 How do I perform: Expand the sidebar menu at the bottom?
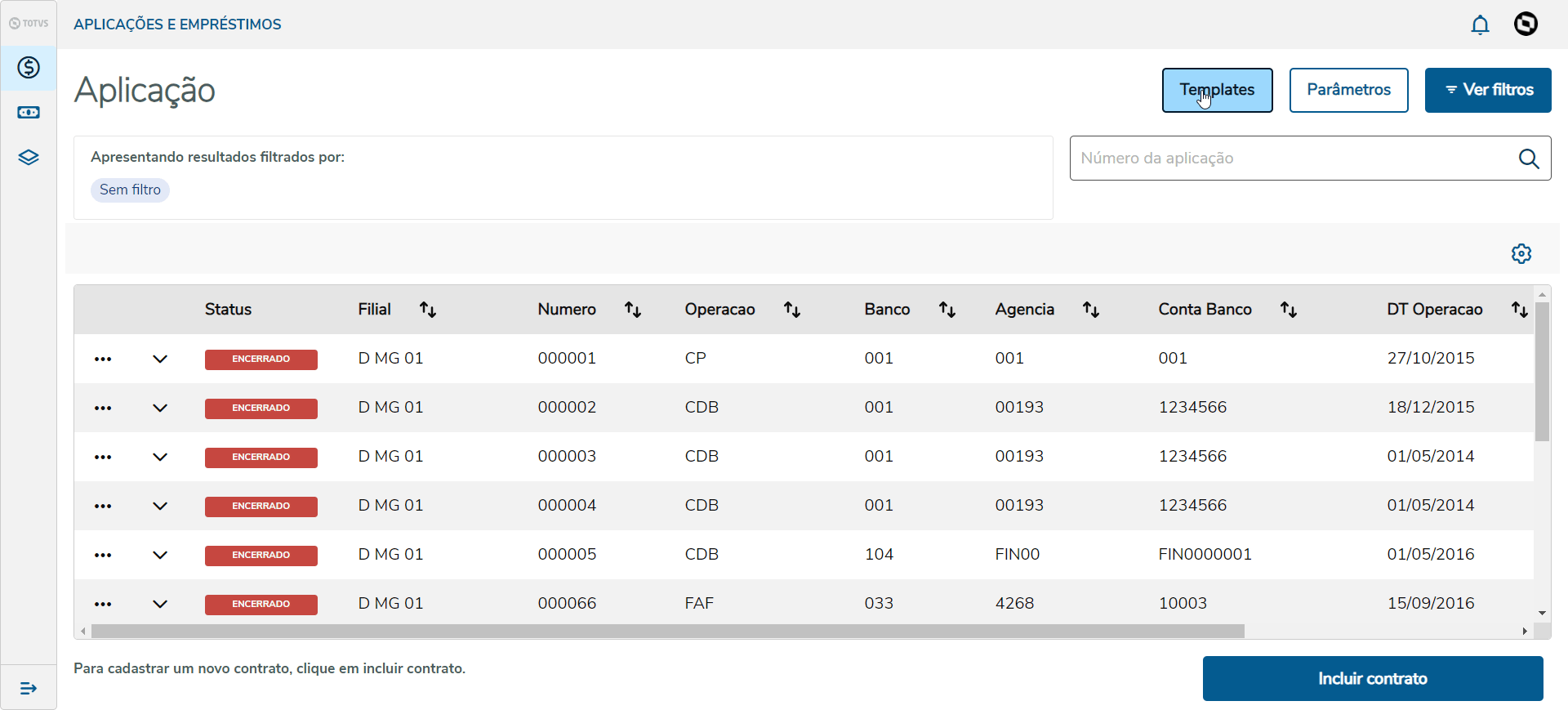coord(29,688)
